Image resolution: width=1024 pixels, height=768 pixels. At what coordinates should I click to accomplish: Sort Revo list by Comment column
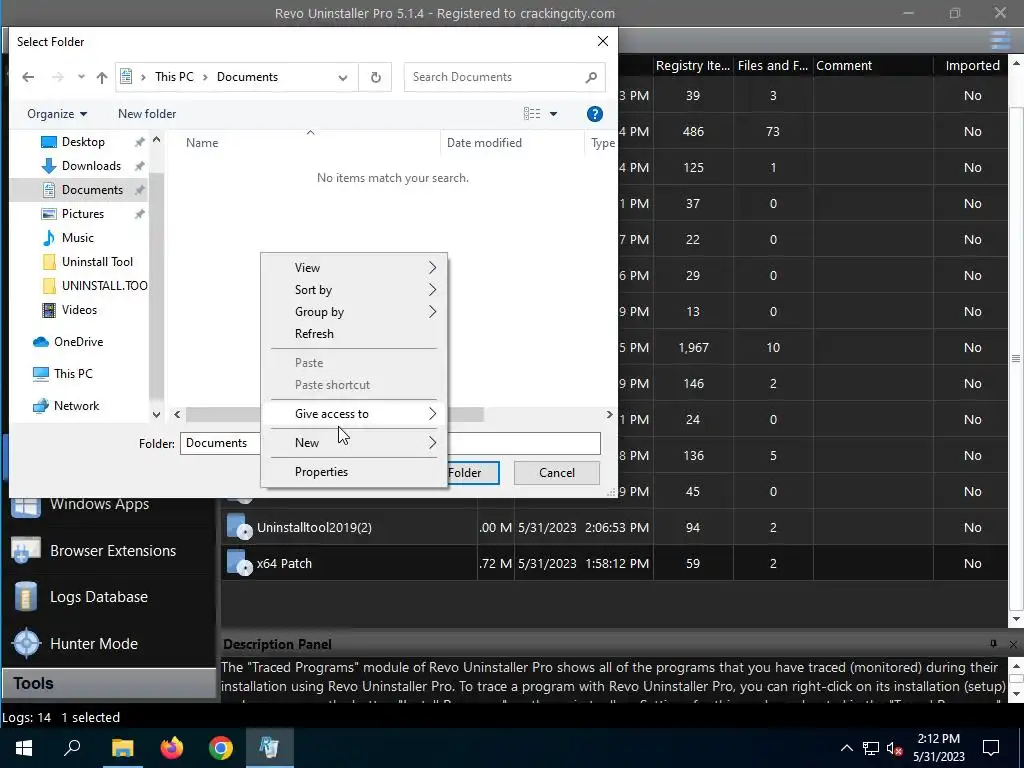(x=874, y=65)
